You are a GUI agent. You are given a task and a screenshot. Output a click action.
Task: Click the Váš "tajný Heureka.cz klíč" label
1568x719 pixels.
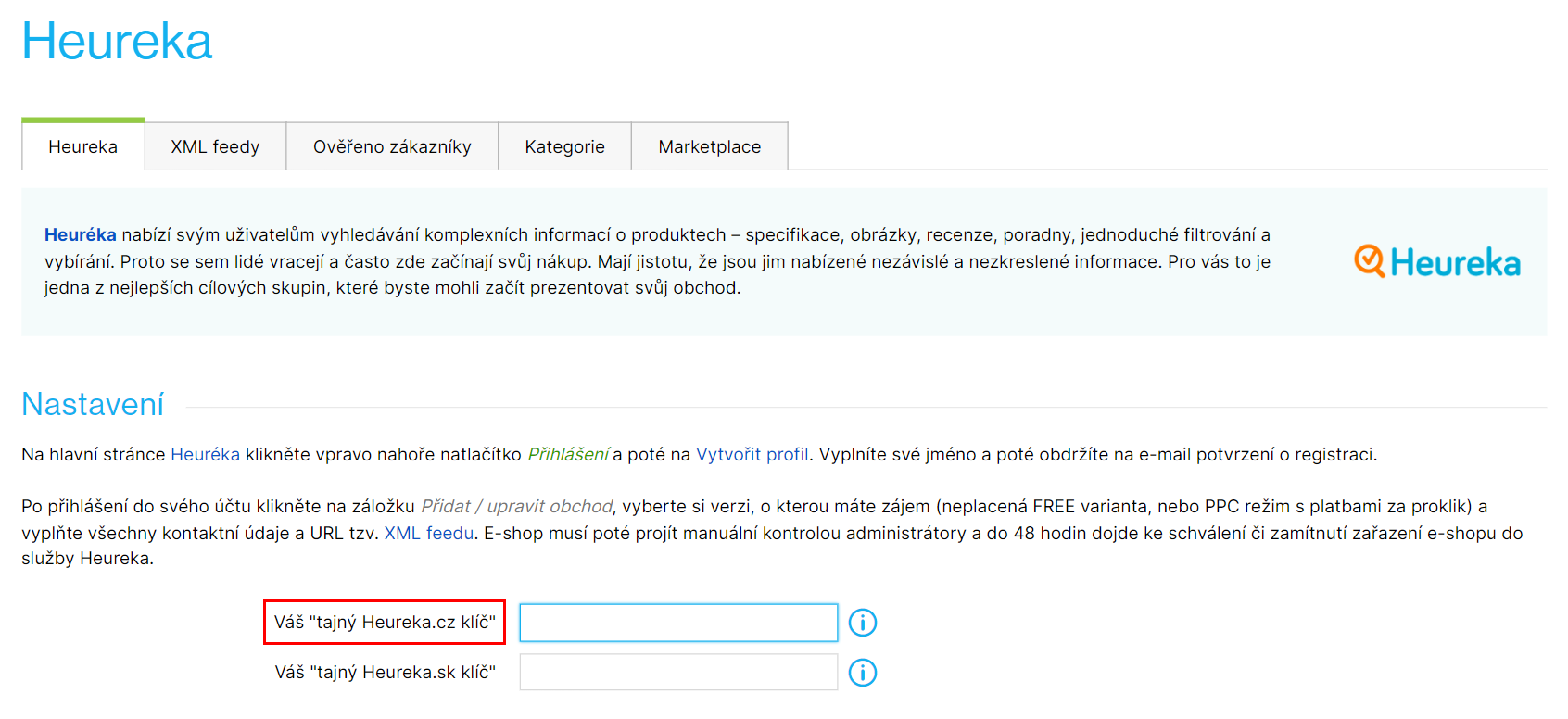[385, 623]
